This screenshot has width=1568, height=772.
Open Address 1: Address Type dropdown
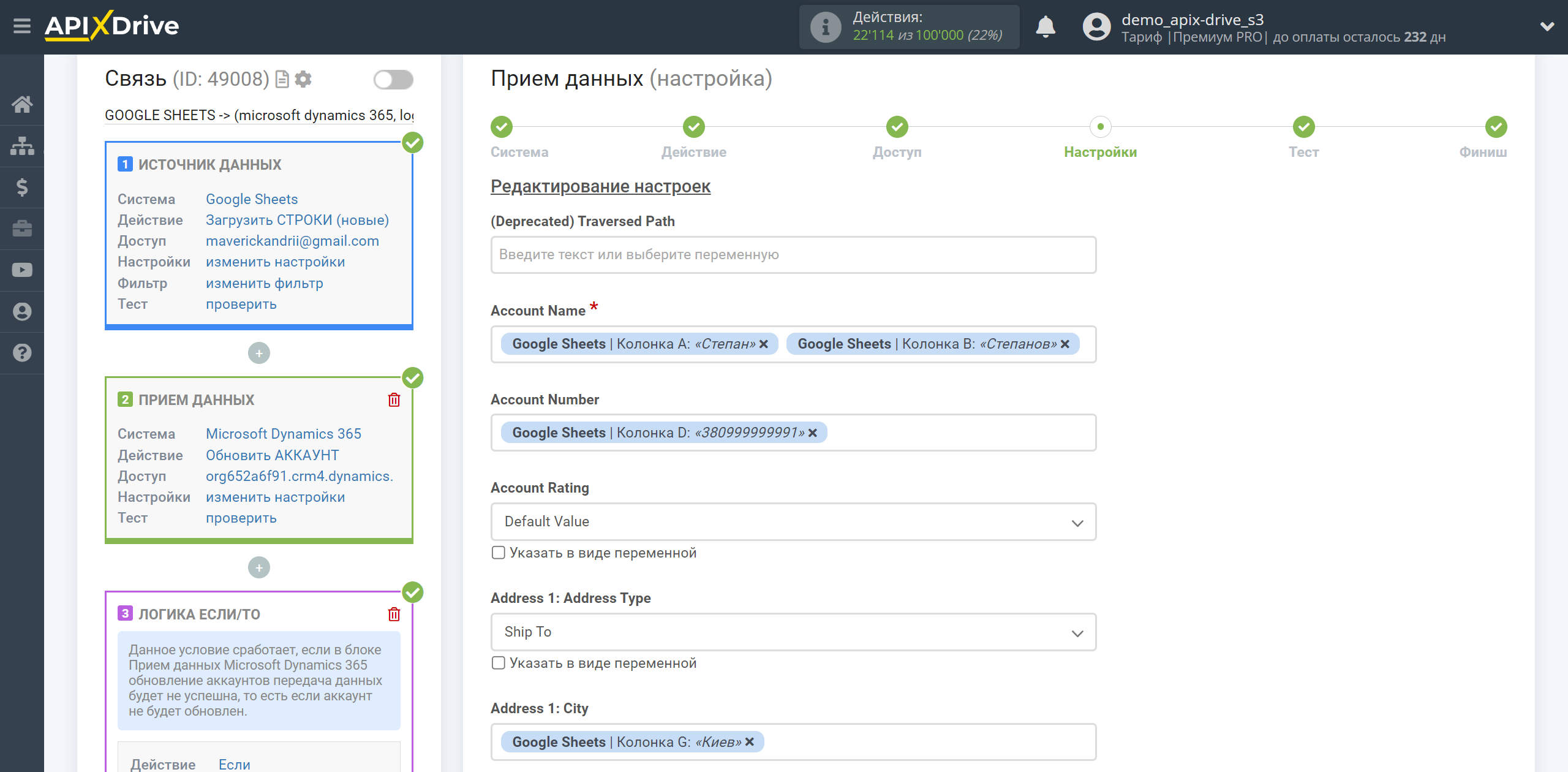point(793,632)
